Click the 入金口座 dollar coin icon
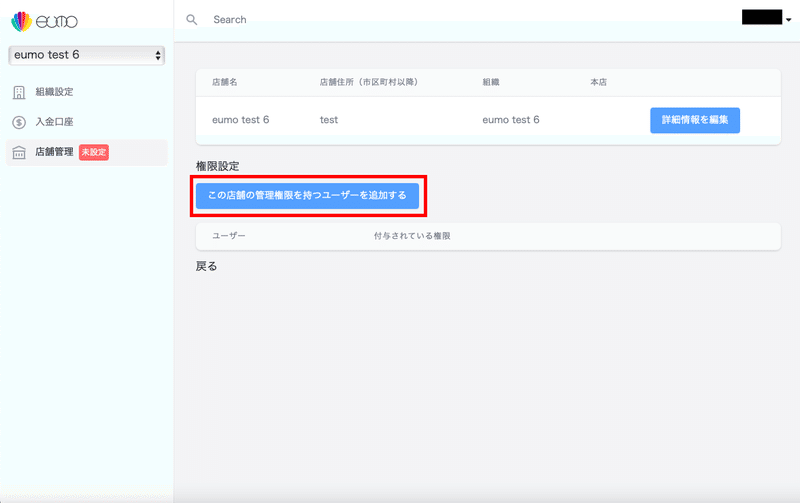 click(x=19, y=122)
